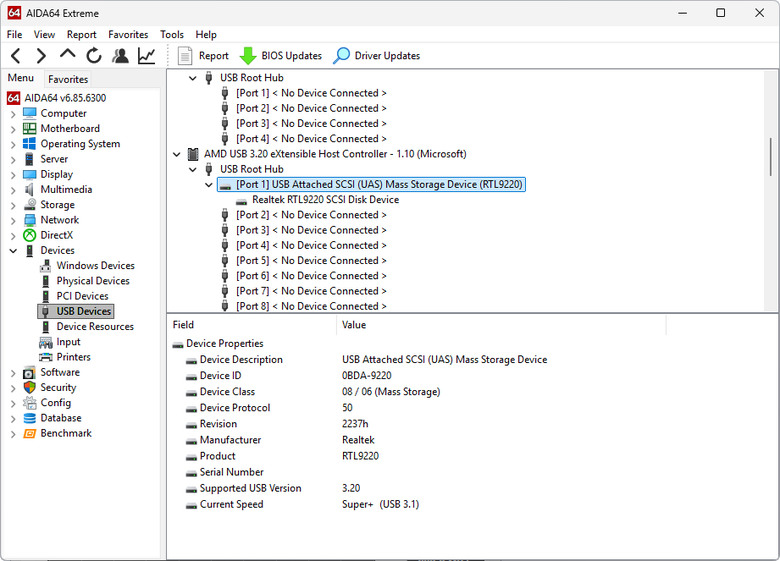The height and width of the screenshot is (561, 780).
Task: Open the View menu
Action: (x=44, y=34)
